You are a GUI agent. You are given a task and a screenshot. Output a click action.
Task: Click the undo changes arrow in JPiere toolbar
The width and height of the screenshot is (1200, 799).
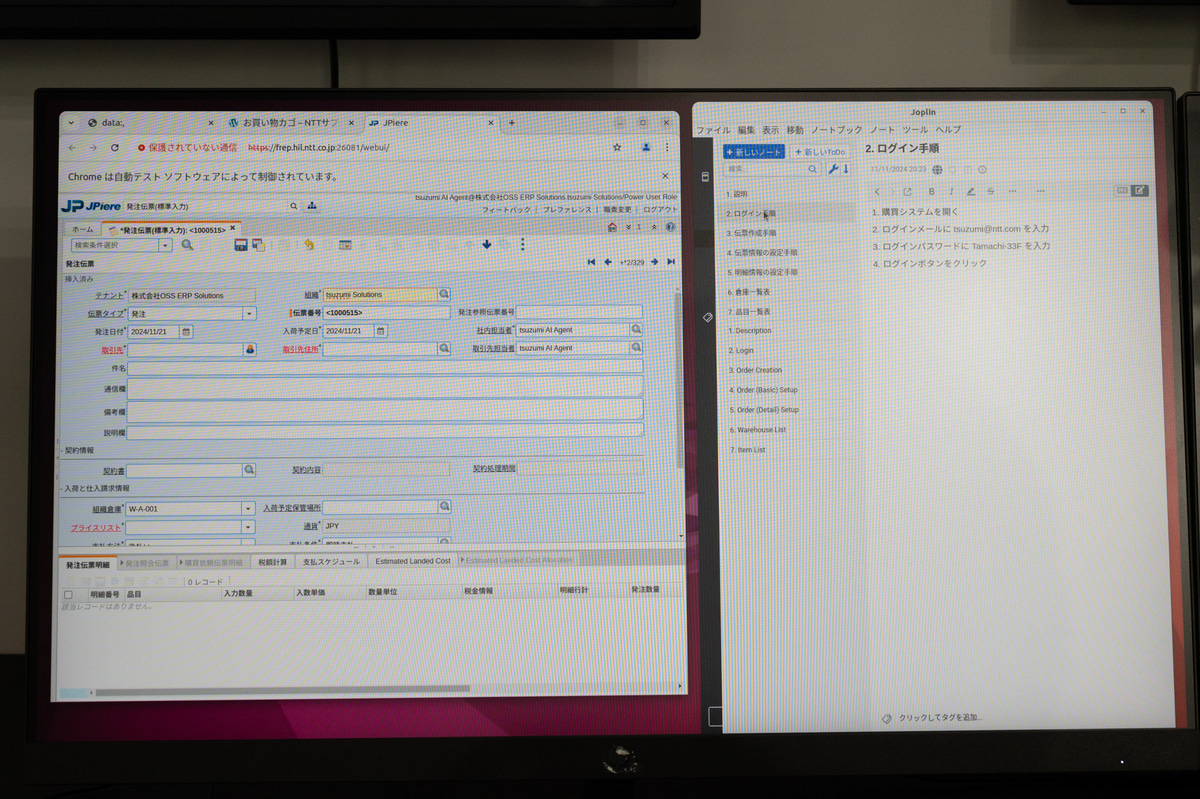coord(309,244)
